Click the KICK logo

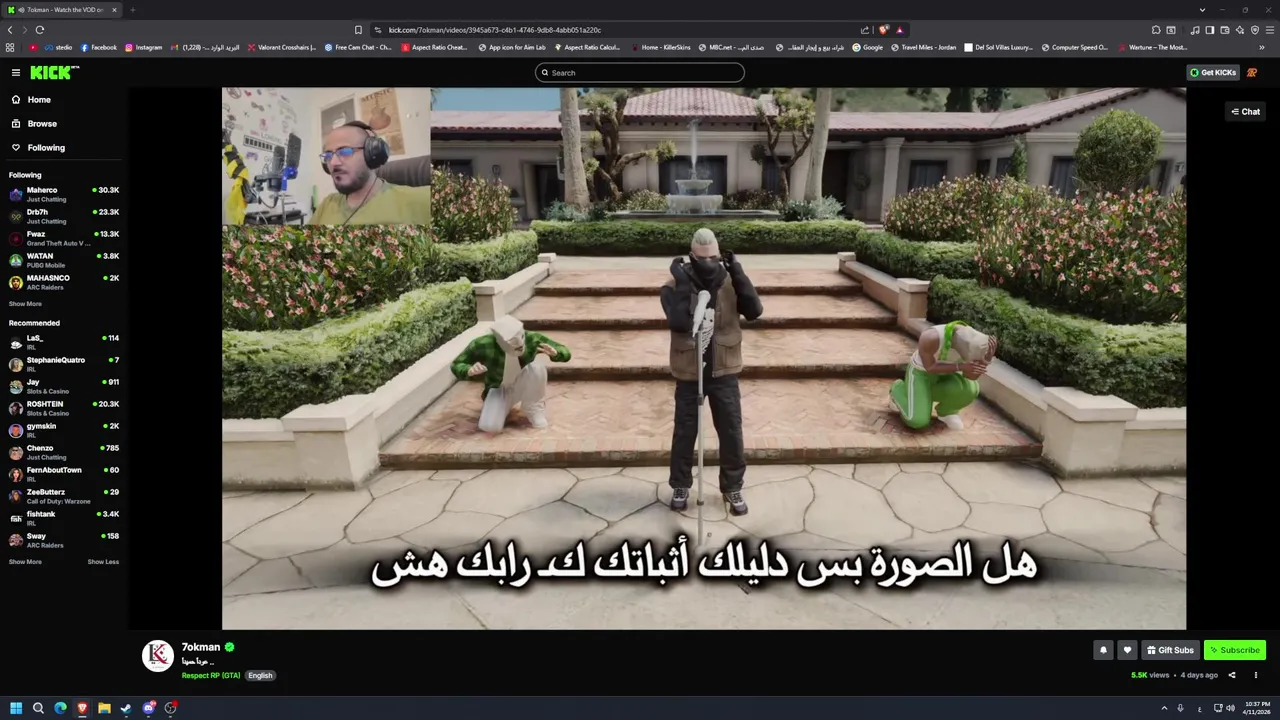coord(54,72)
